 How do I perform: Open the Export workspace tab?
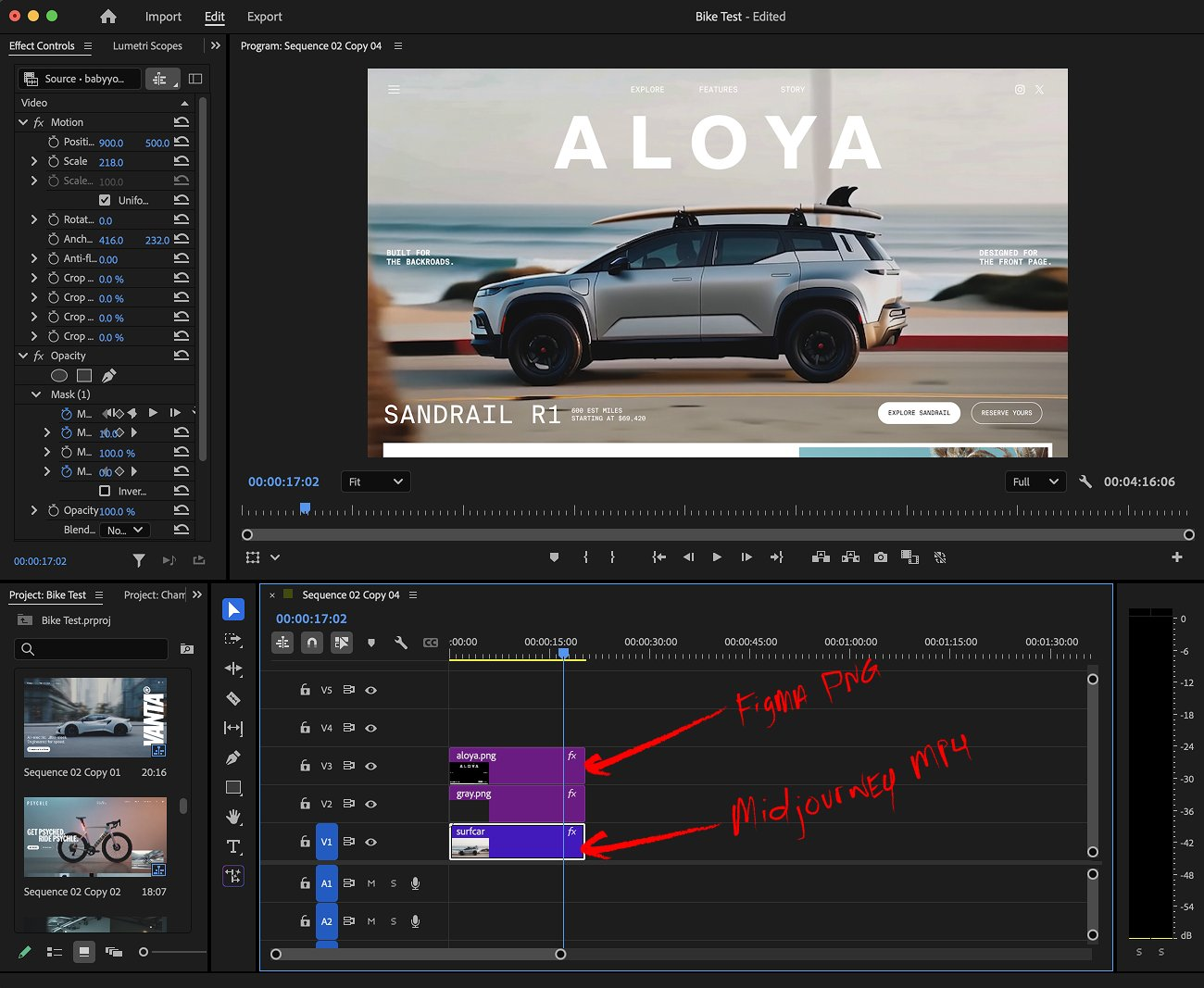click(x=264, y=17)
